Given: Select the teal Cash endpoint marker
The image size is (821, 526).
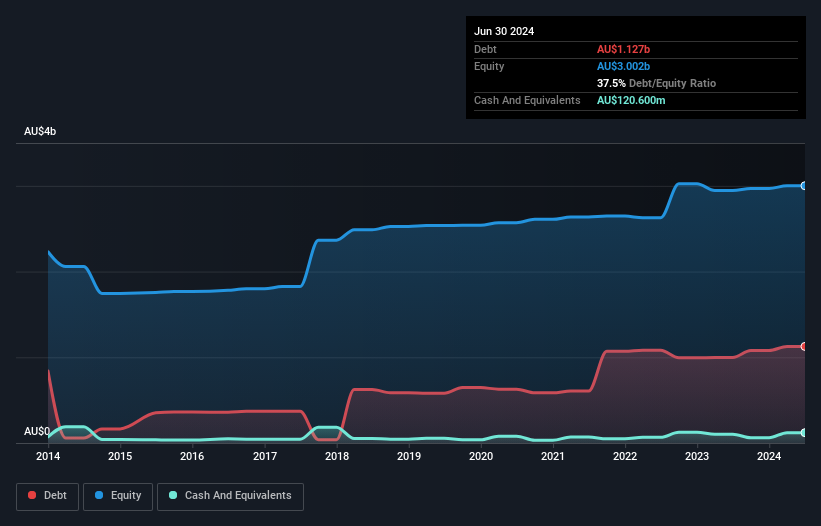Looking at the screenshot, I should [x=804, y=433].
